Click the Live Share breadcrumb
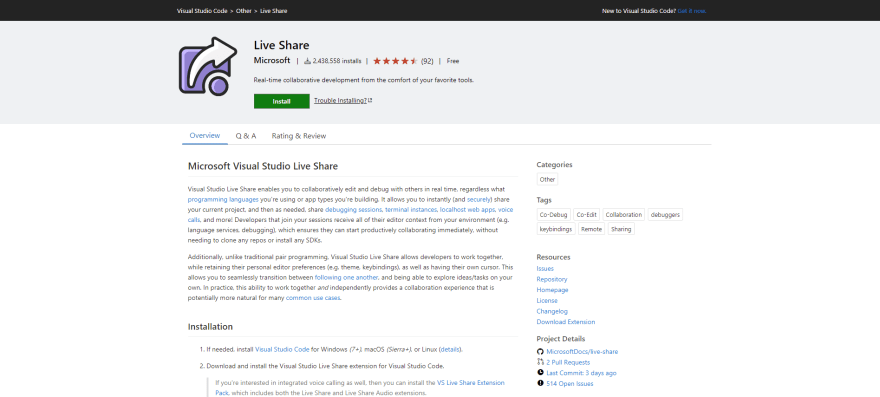The image size is (880, 397). coord(274,11)
